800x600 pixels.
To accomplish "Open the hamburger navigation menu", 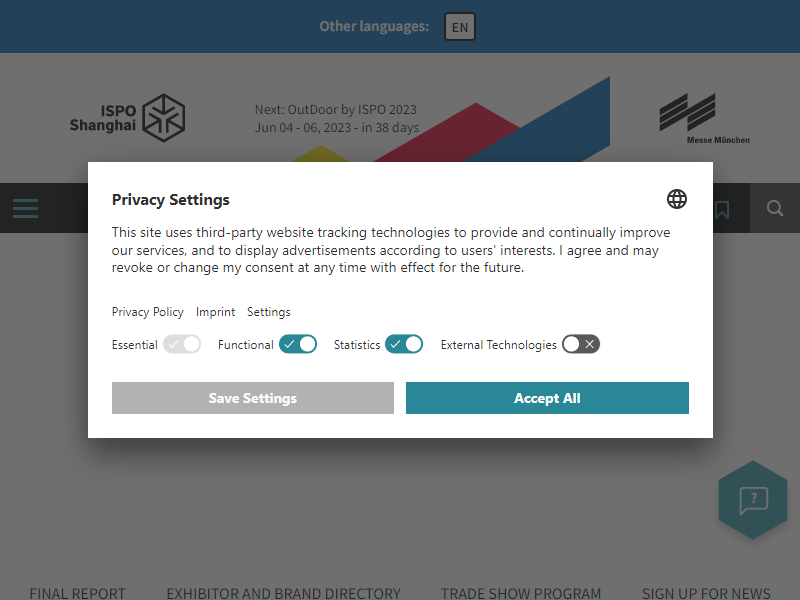I will [x=26, y=209].
